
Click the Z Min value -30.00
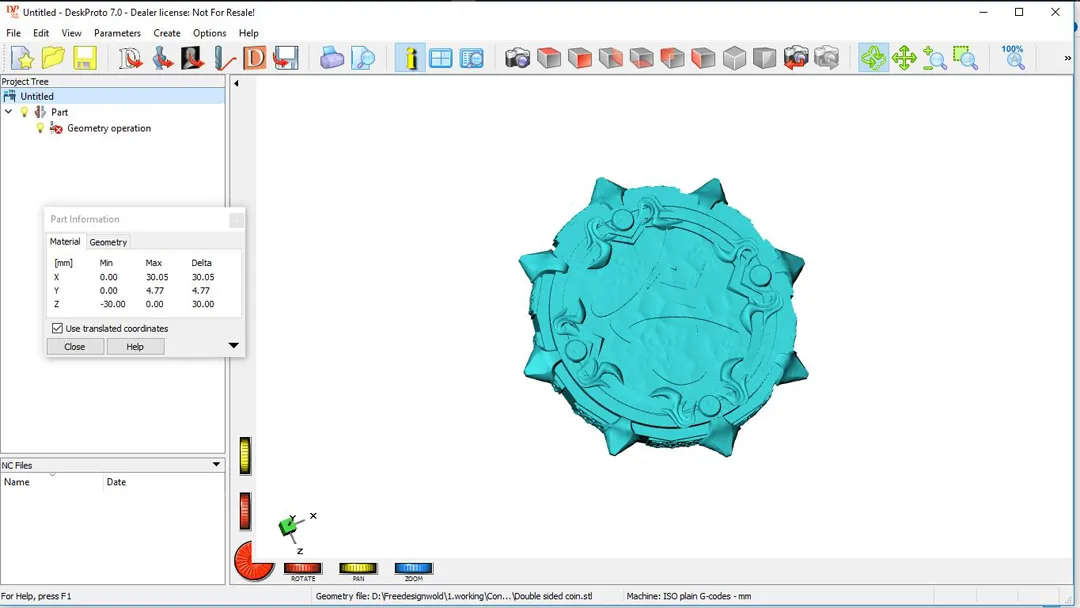tap(113, 304)
